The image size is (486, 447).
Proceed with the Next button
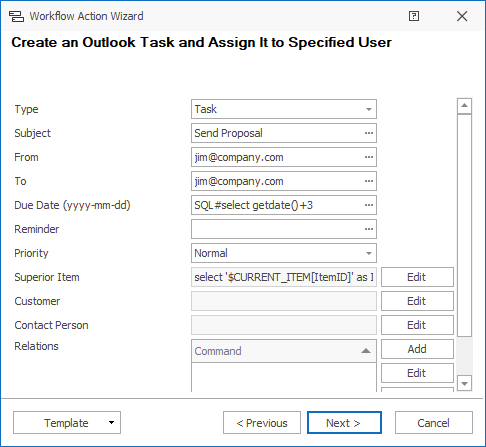[344, 423]
